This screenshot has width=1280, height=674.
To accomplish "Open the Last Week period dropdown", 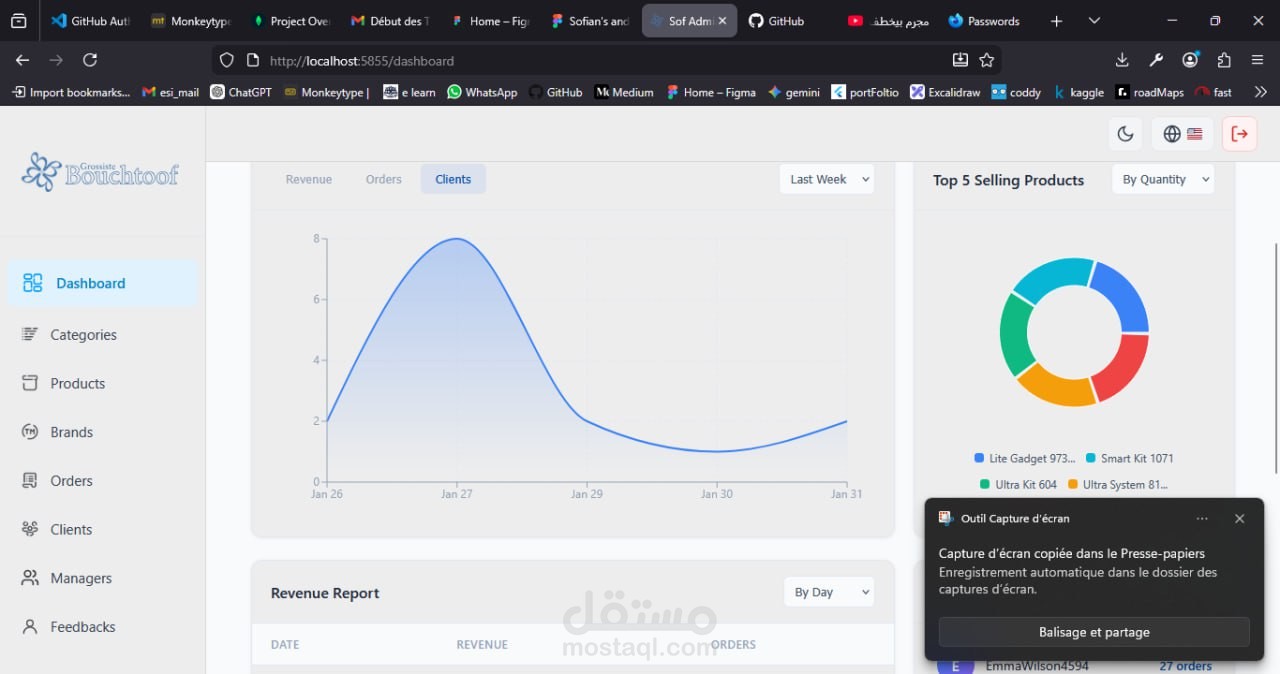I will (x=826, y=179).
